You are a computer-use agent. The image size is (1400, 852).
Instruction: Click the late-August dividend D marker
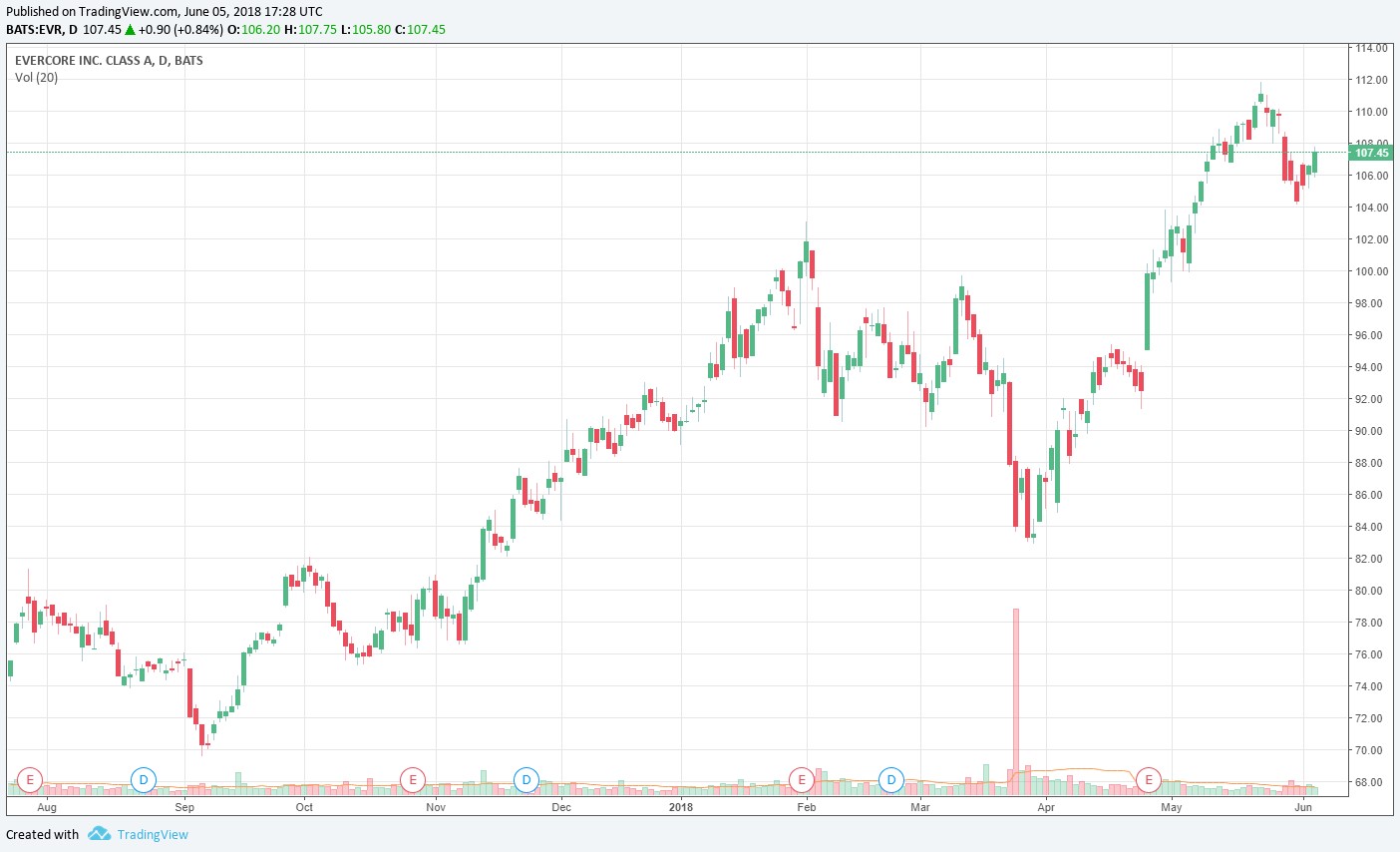pos(144,779)
